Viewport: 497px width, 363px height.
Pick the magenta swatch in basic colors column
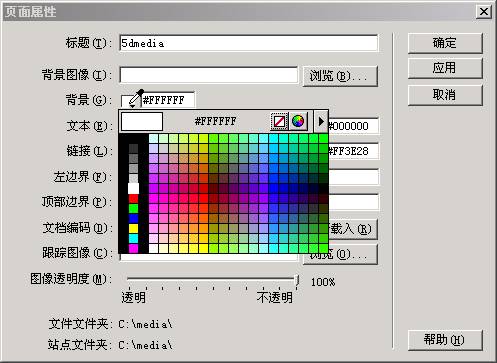click(x=133, y=248)
